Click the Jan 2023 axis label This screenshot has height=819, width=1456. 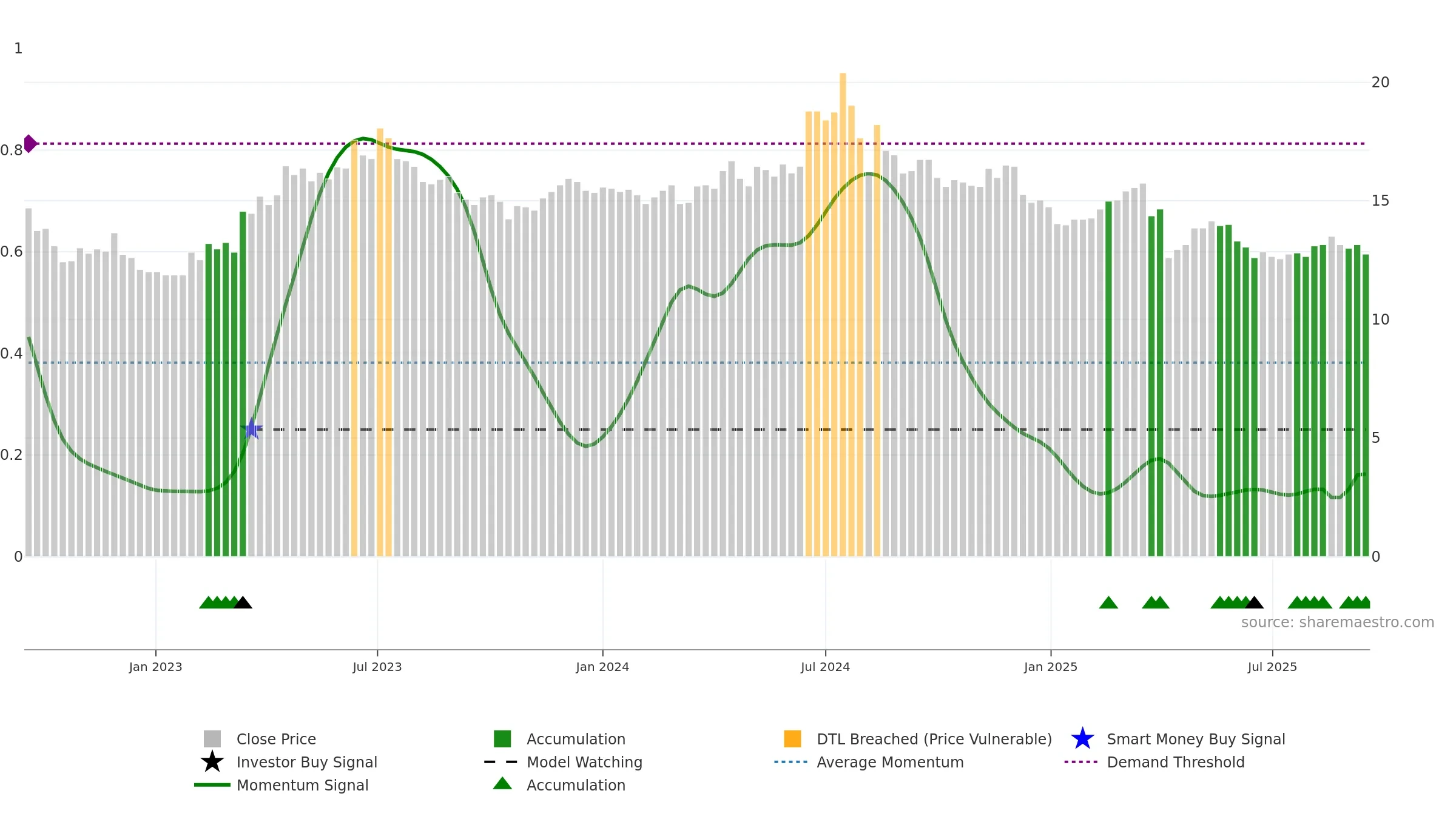(155, 667)
